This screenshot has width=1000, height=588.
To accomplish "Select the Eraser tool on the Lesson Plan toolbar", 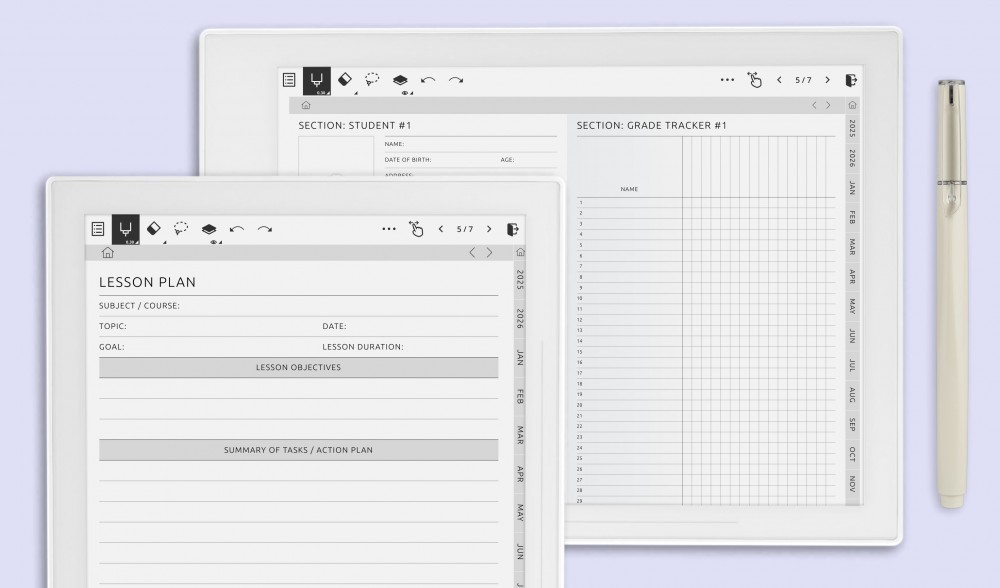I will coord(153,228).
